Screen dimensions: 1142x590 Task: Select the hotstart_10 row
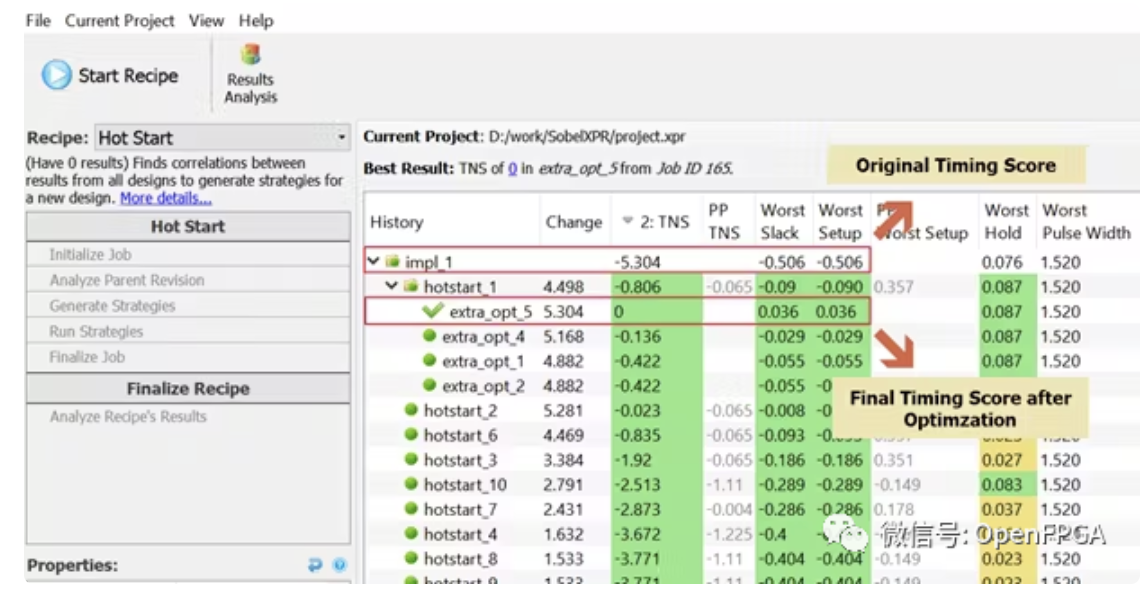[465, 485]
